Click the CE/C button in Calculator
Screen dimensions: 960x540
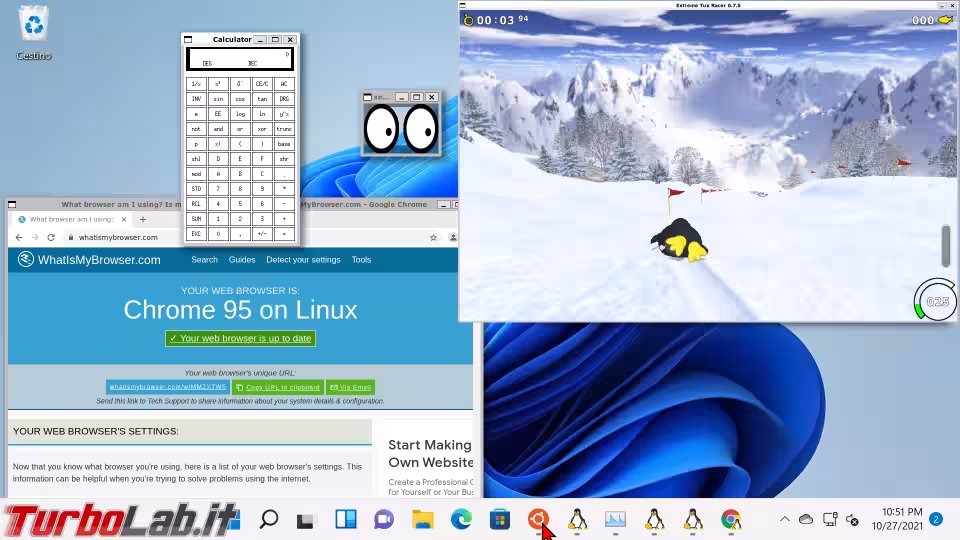coord(262,84)
